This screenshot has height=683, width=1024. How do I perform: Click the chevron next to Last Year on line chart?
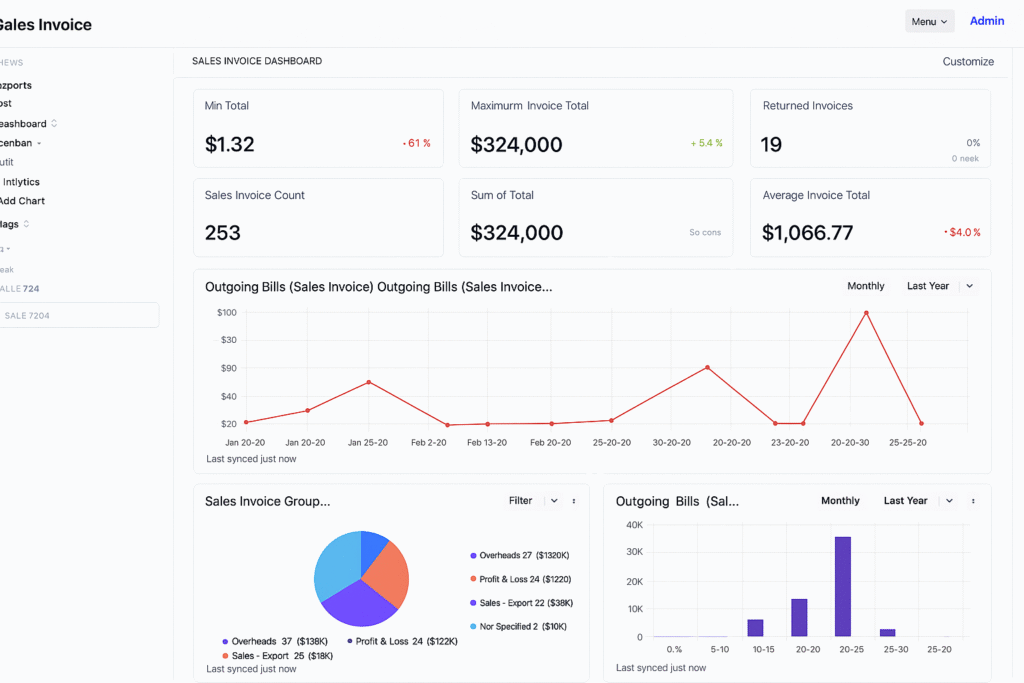(968, 286)
